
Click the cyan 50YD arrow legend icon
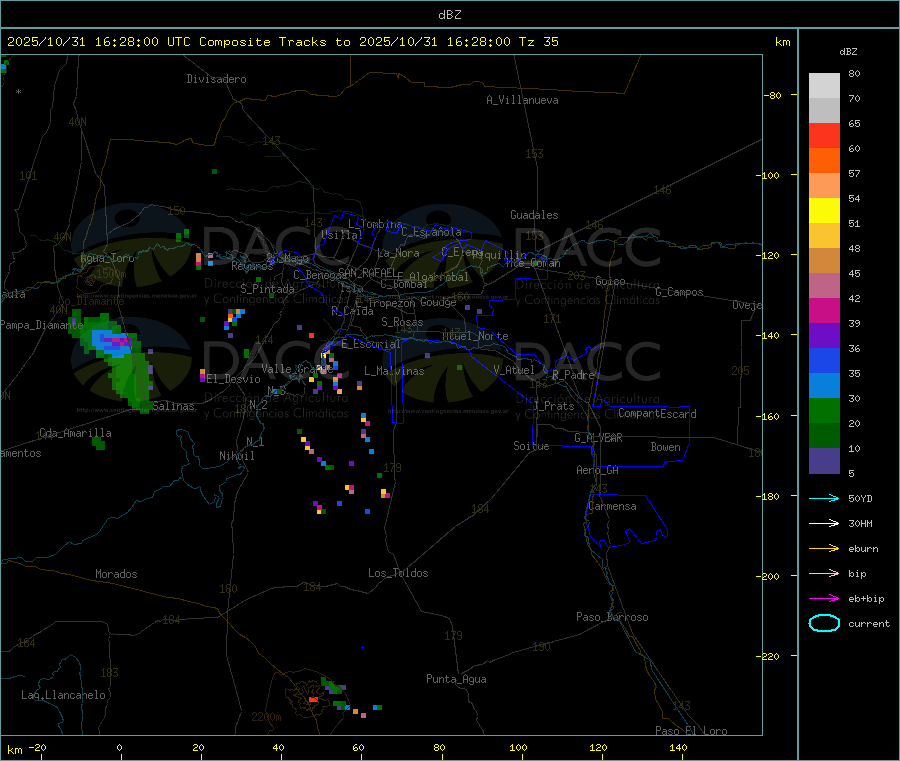[x=824, y=498]
